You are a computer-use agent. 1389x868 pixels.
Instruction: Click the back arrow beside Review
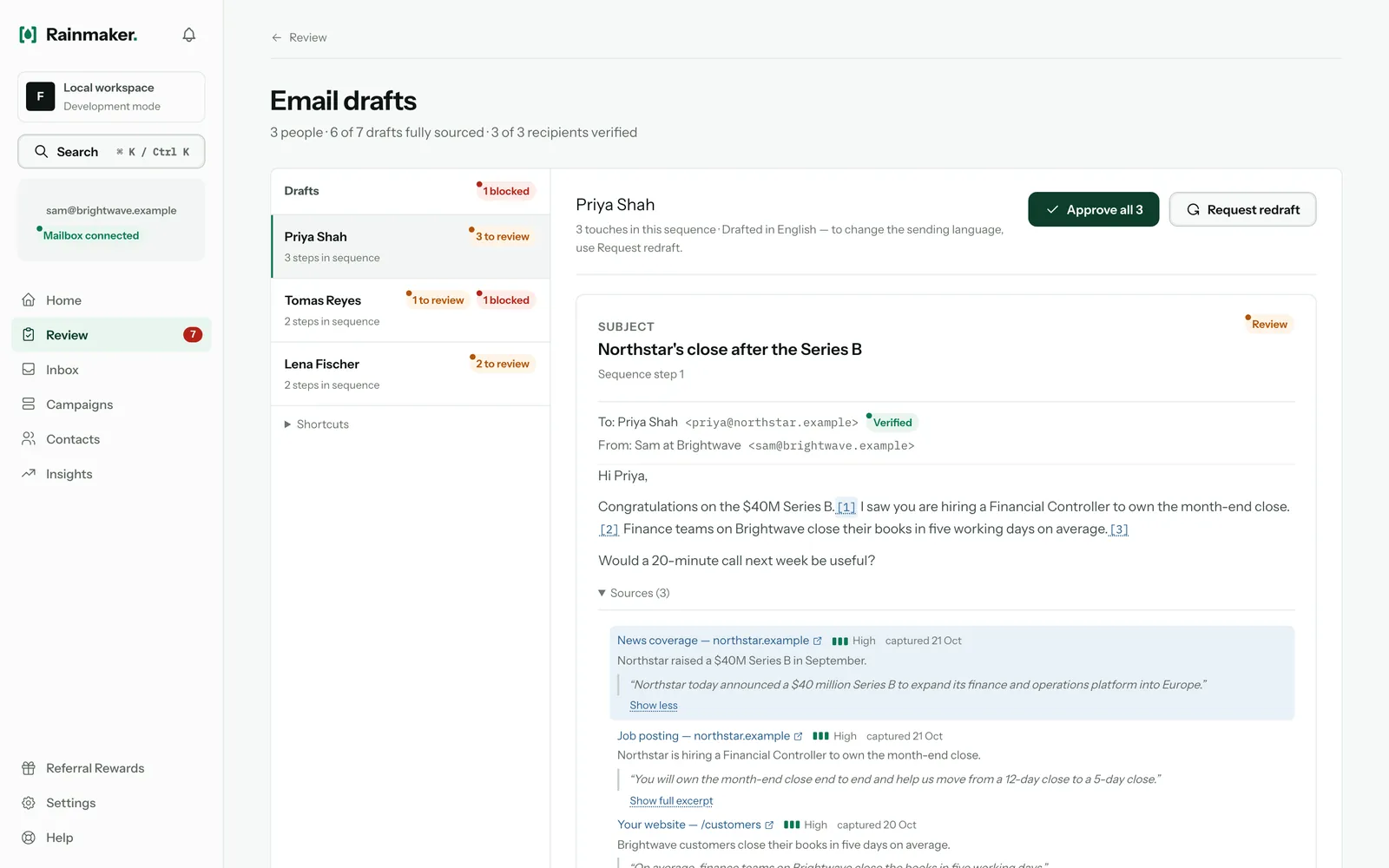tap(276, 37)
